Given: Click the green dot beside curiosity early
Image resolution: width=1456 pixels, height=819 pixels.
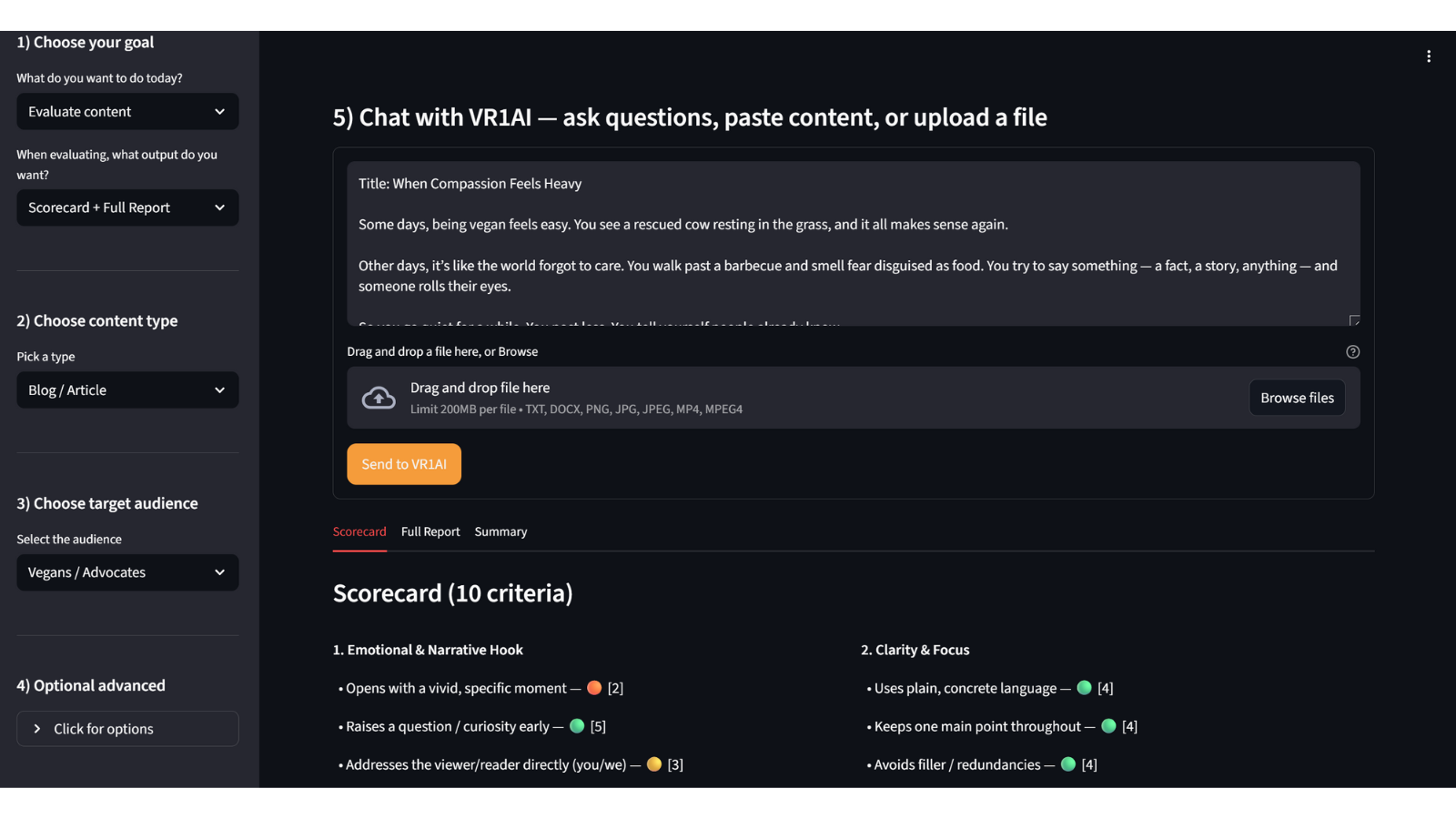Looking at the screenshot, I should (x=577, y=726).
